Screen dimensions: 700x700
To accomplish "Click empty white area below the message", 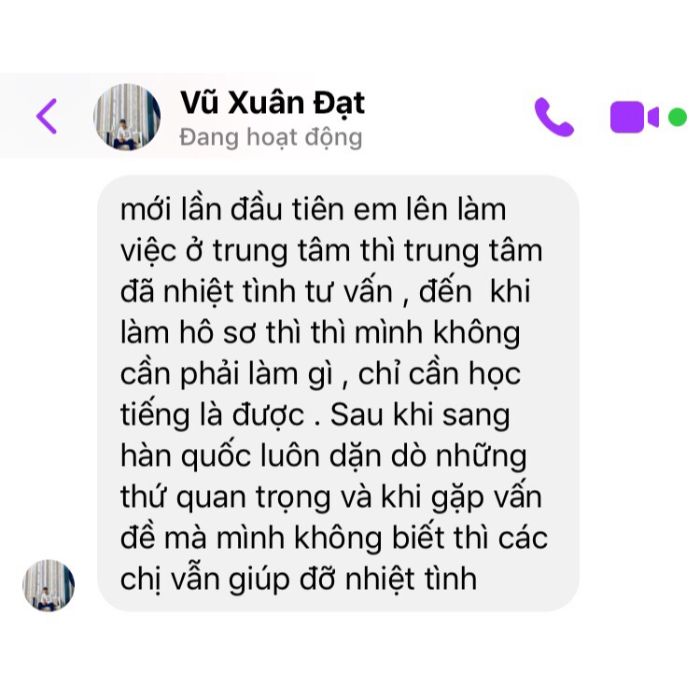I will click(350, 656).
